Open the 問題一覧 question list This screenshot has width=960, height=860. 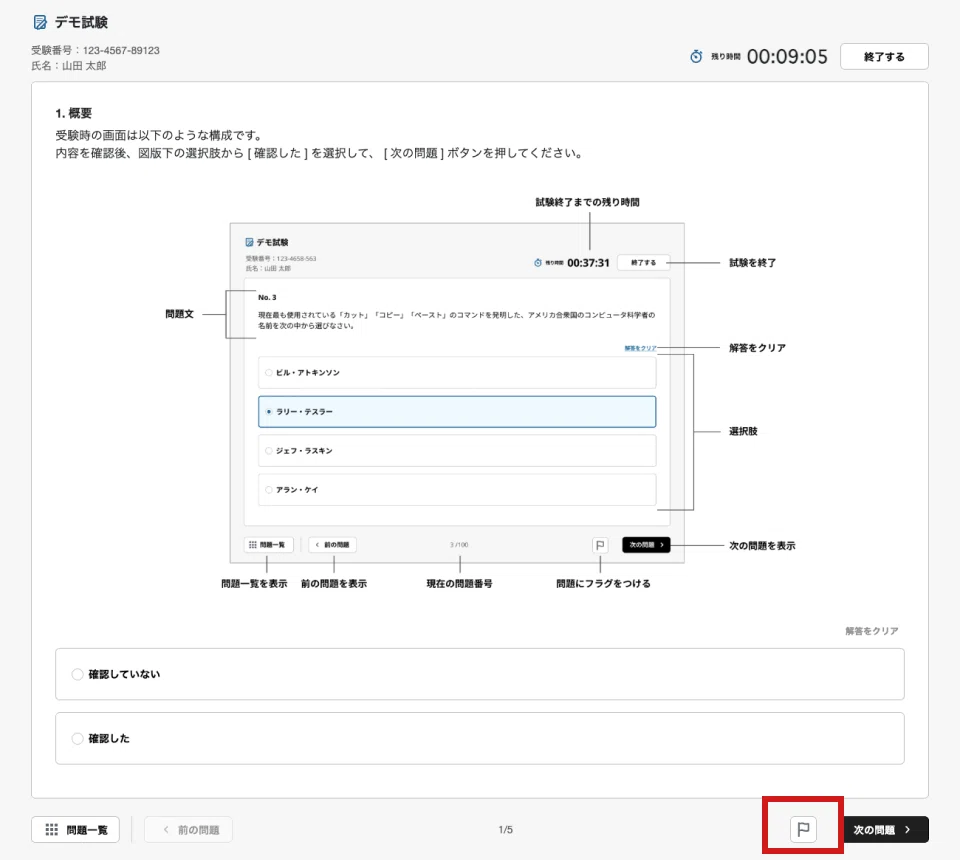click(x=75, y=829)
